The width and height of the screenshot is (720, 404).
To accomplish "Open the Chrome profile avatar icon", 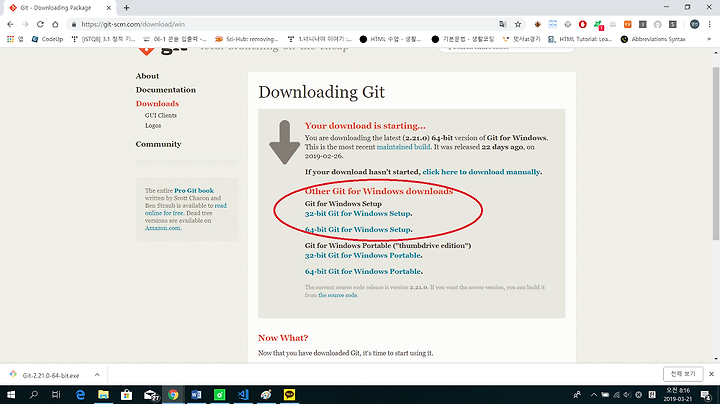I will click(694, 24).
